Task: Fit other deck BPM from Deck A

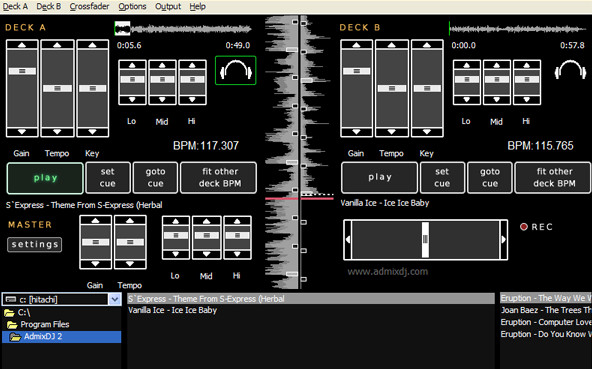Action: click(x=219, y=178)
